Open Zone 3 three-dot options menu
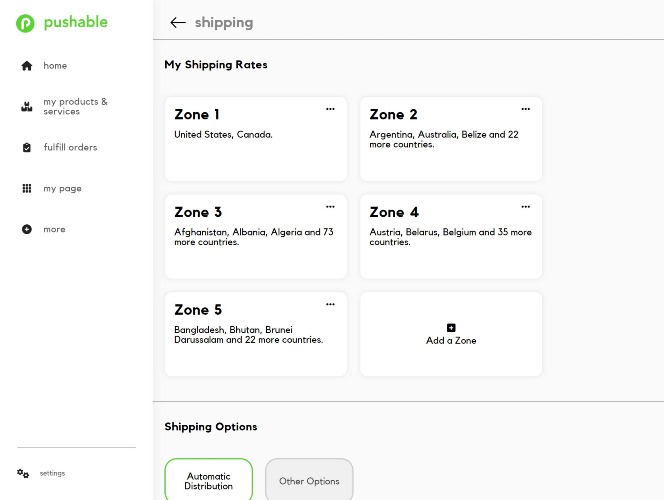 [330, 207]
